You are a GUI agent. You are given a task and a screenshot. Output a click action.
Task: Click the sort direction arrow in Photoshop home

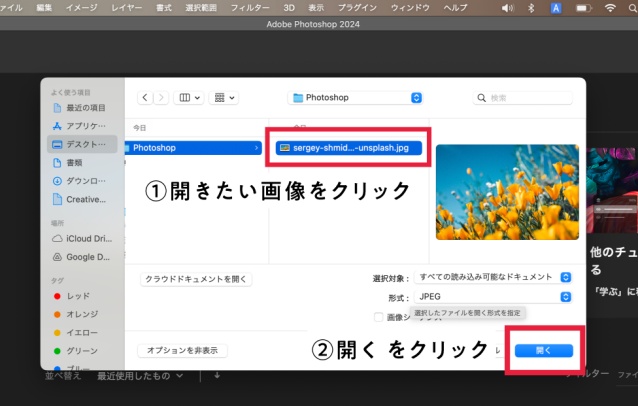[217, 375]
